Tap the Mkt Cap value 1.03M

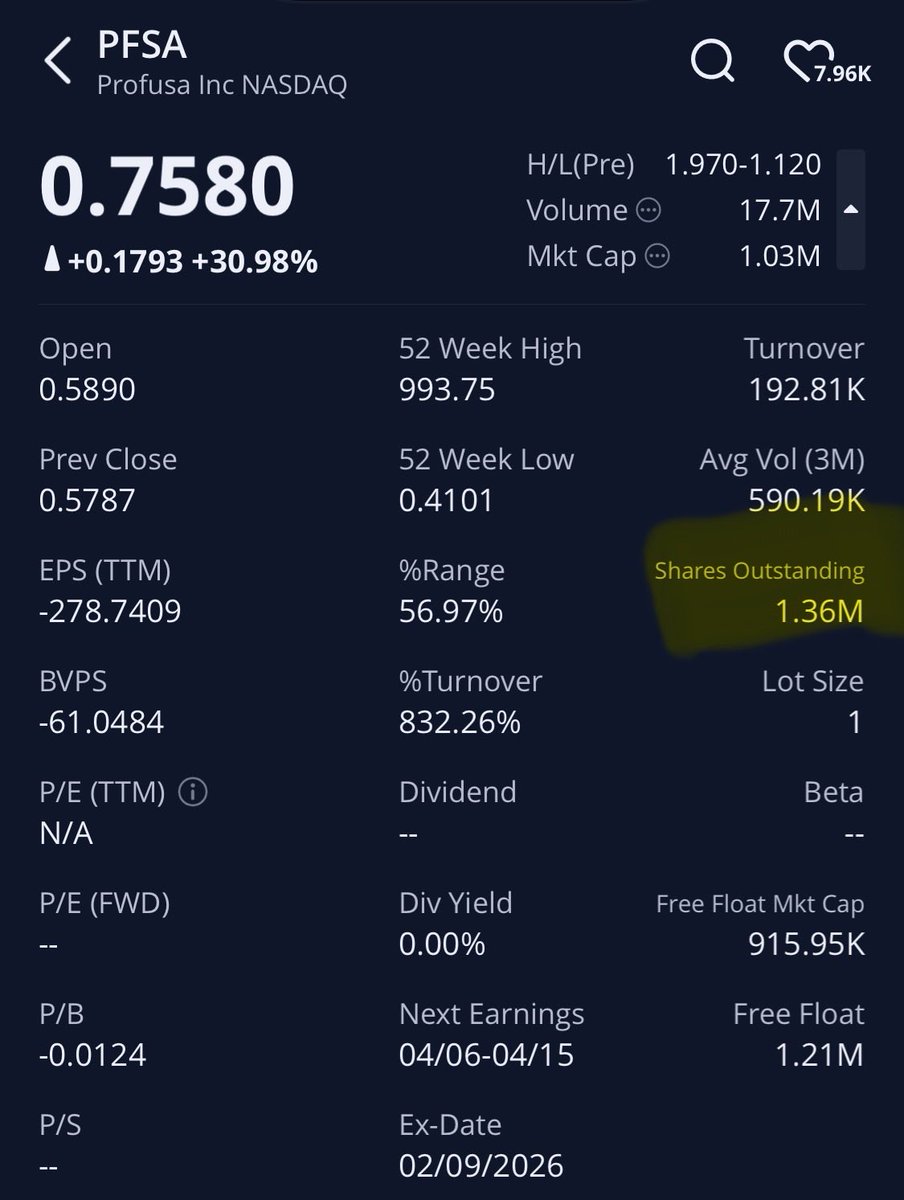point(780,256)
